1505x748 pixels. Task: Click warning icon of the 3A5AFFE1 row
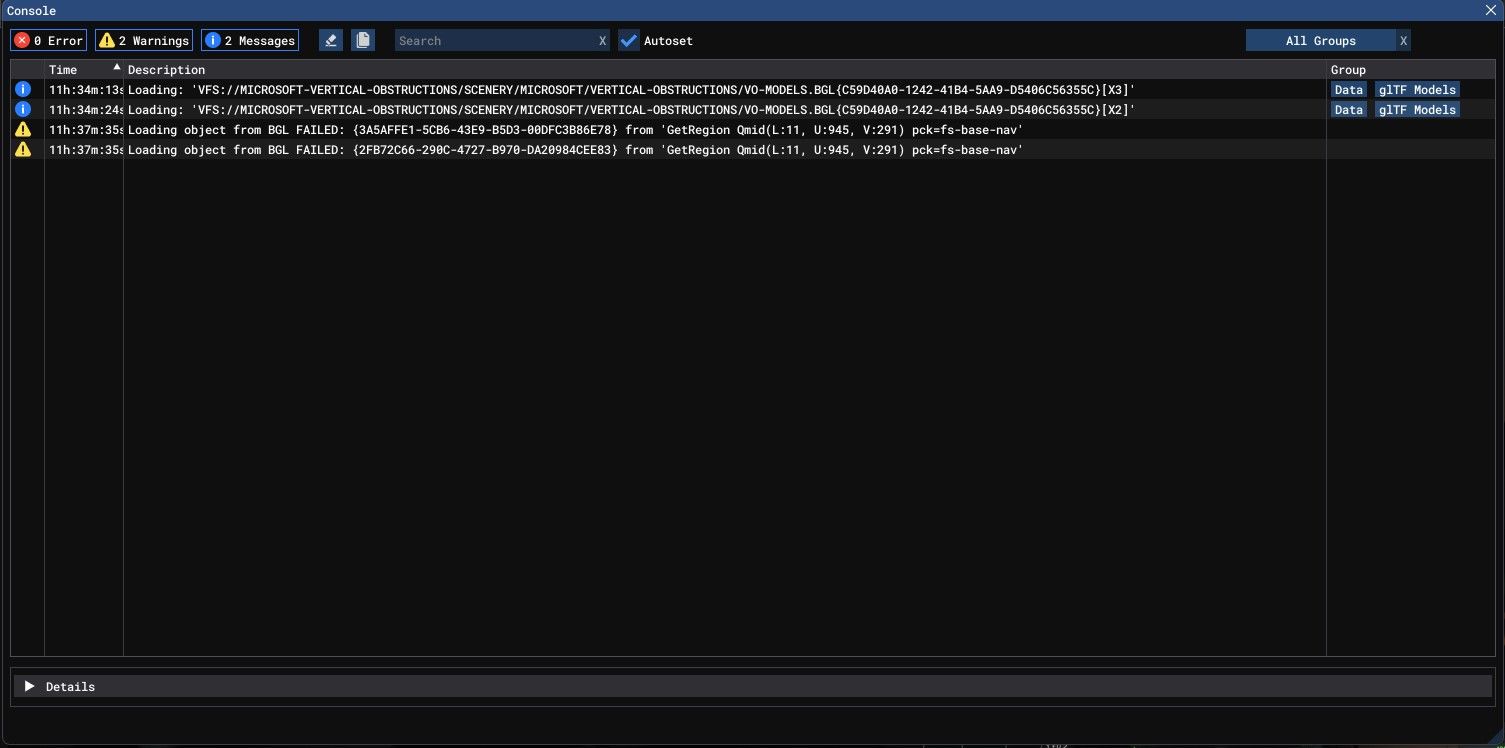tap(23, 129)
